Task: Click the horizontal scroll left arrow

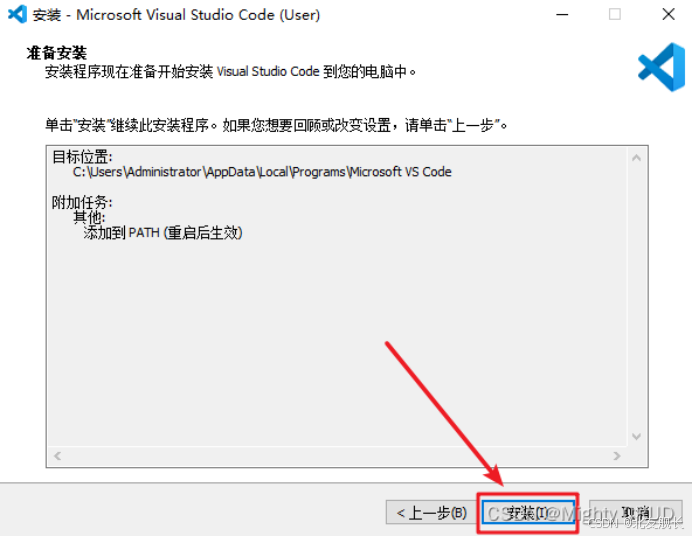Action: (x=57, y=456)
